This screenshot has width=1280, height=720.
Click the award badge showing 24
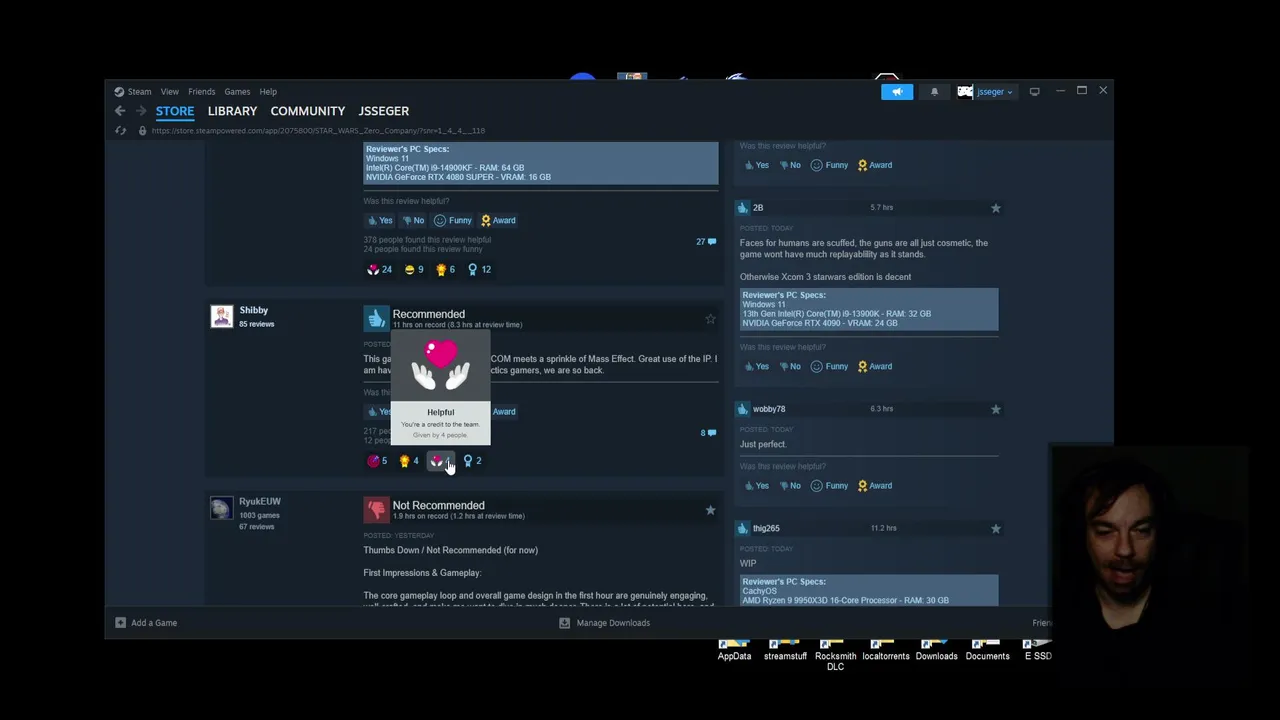pyautogui.click(x=379, y=269)
